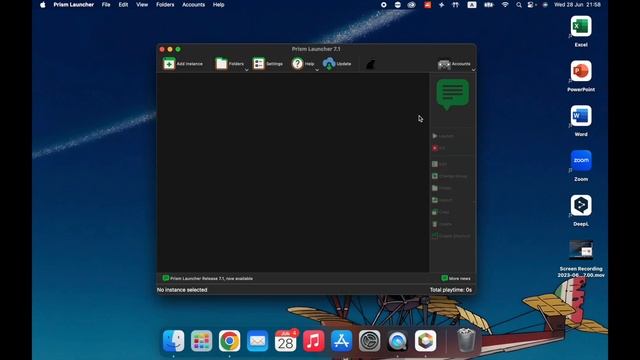This screenshot has width=640, height=360.
Task: Launch Google Chrome from the Dock
Action: [229, 341]
